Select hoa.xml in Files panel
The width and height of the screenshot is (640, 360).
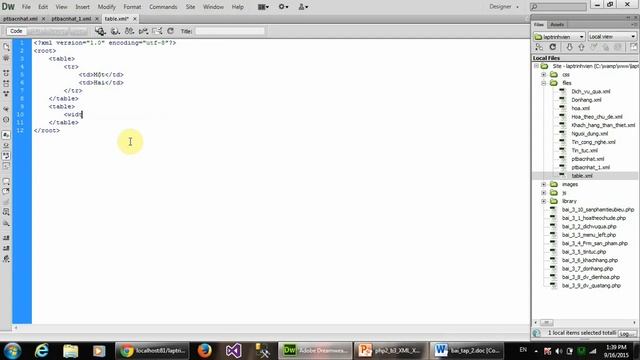click(580, 109)
